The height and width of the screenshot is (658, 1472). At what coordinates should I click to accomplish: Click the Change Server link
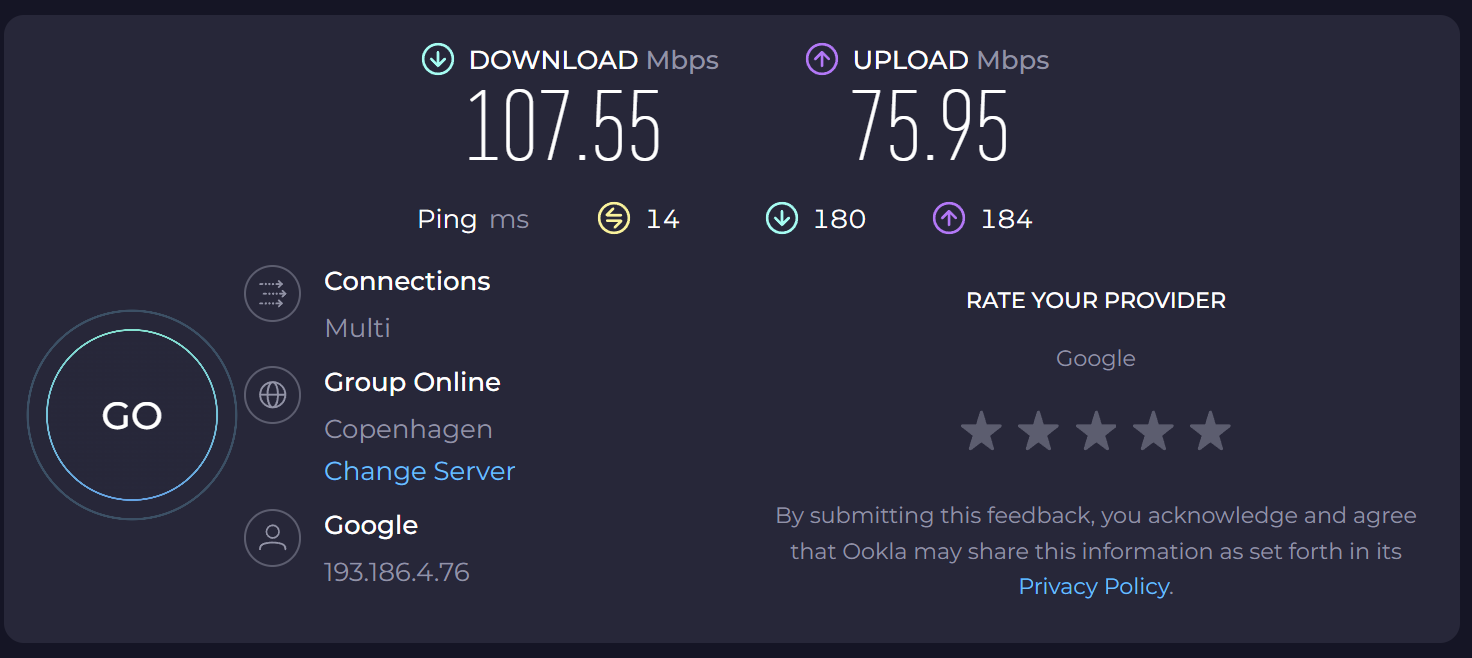click(419, 471)
